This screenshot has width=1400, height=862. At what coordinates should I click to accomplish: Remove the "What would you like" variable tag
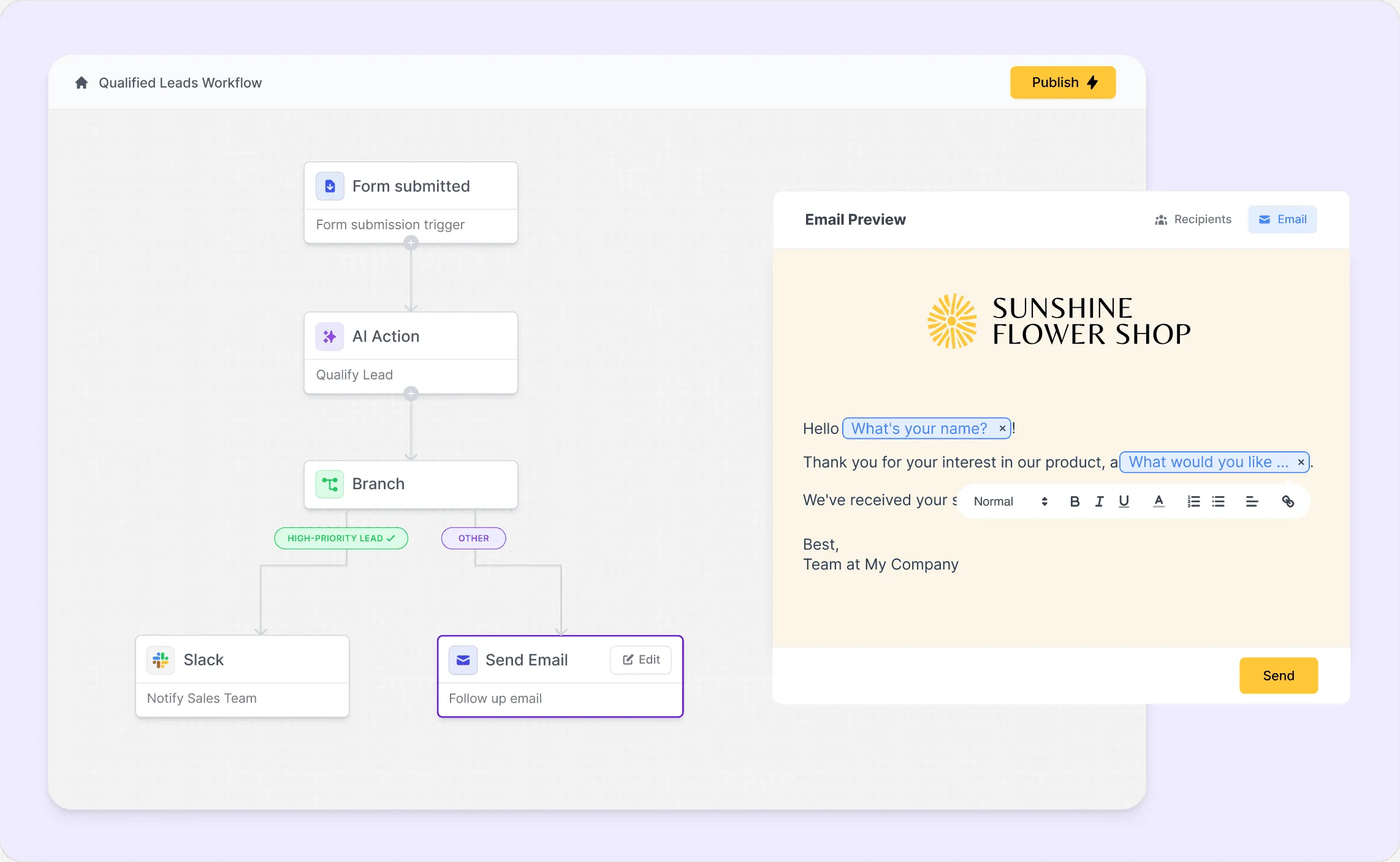pyautogui.click(x=1301, y=462)
